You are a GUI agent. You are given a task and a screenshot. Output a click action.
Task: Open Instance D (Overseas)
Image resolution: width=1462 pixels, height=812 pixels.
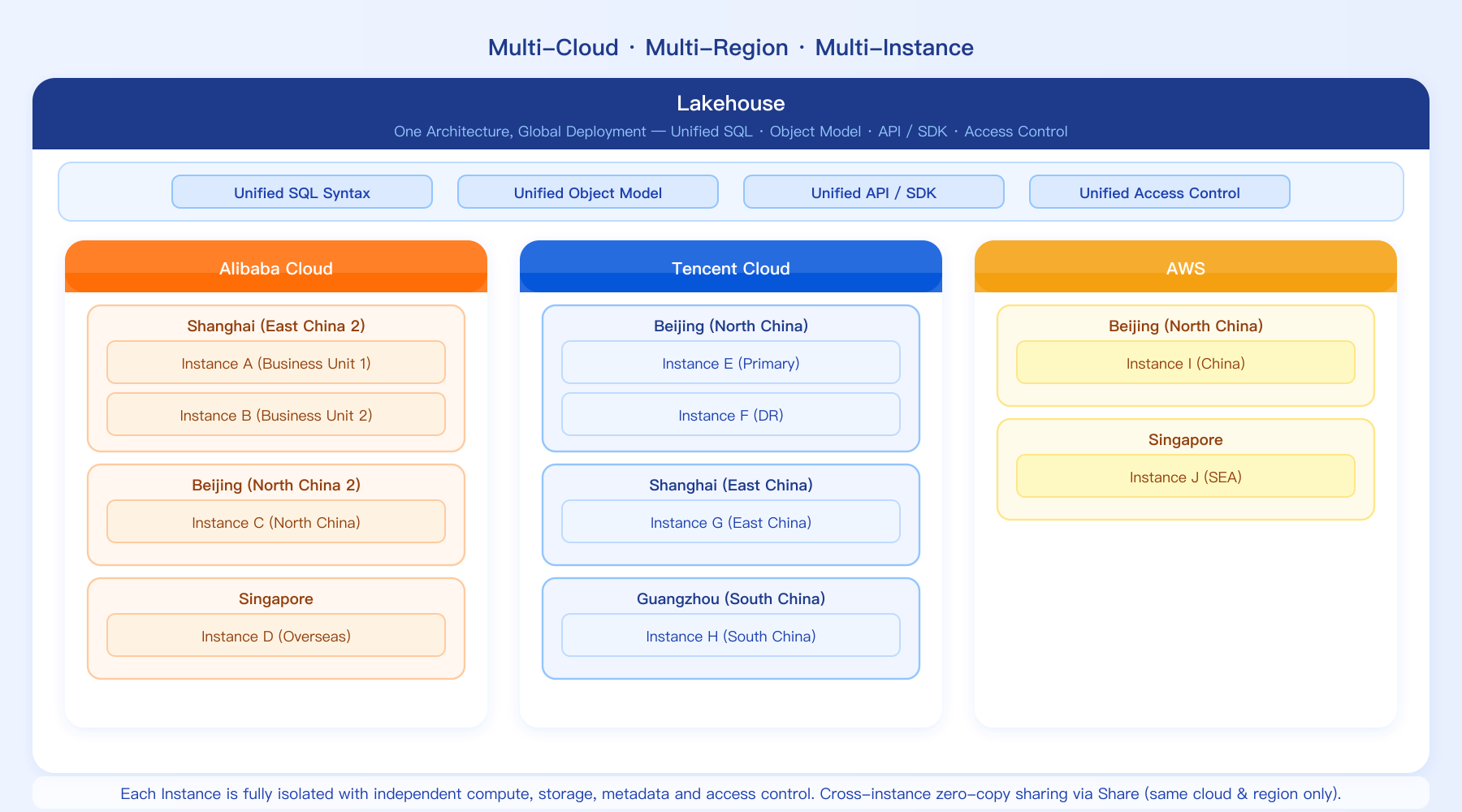click(276, 636)
